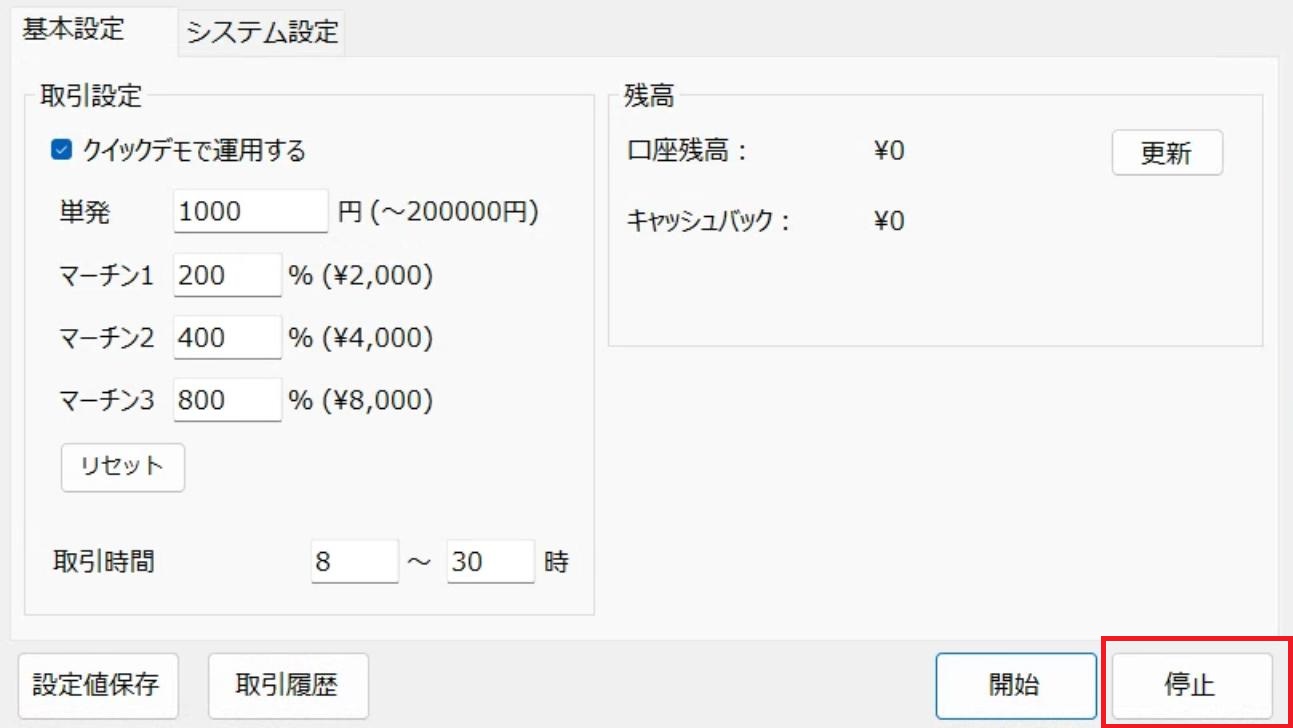Click the 口座残高 ¥0 value
The image size is (1293, 728).
point(889,151)
